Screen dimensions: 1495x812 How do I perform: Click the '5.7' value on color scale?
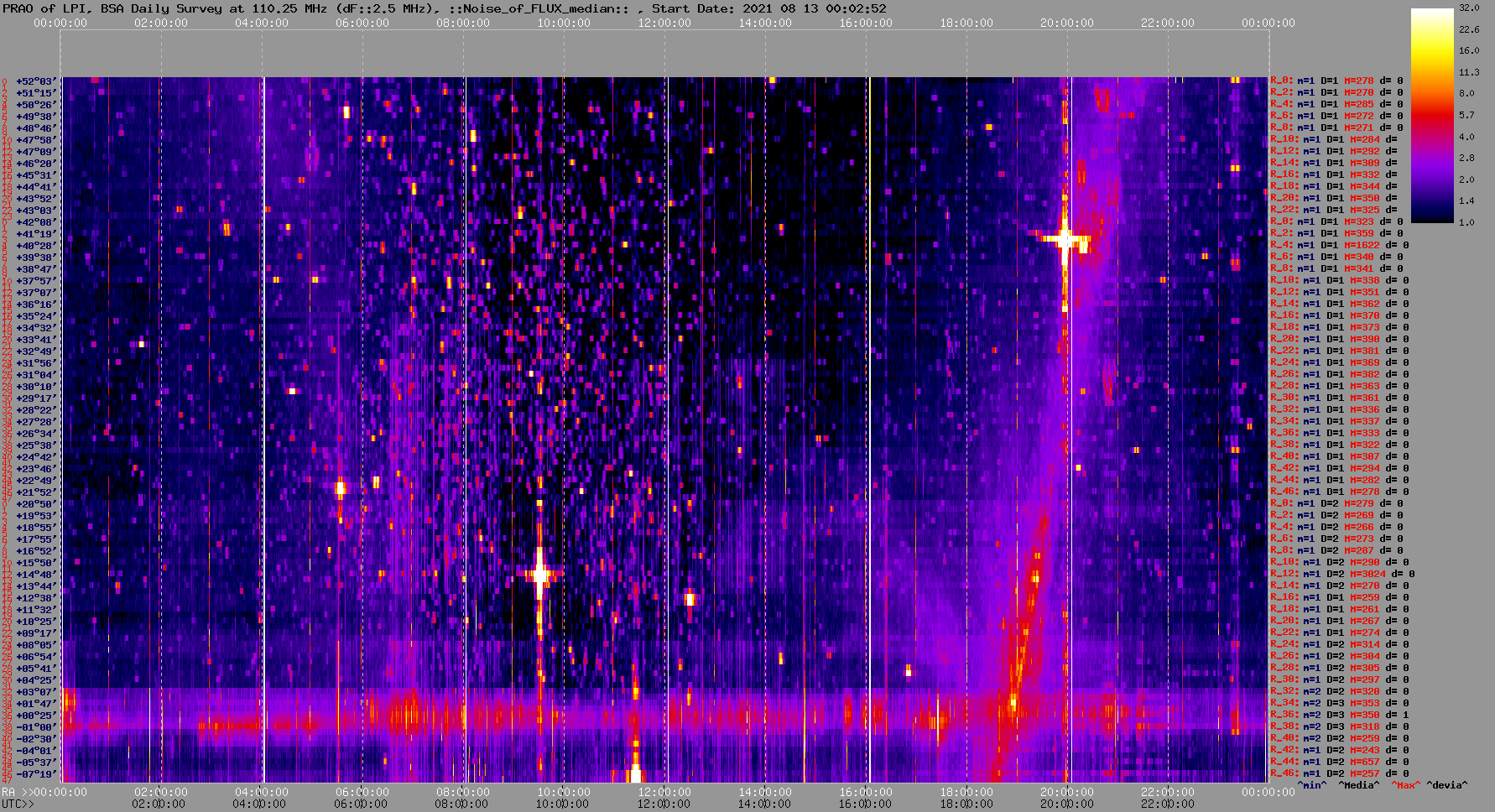[x=1466, y=116]
